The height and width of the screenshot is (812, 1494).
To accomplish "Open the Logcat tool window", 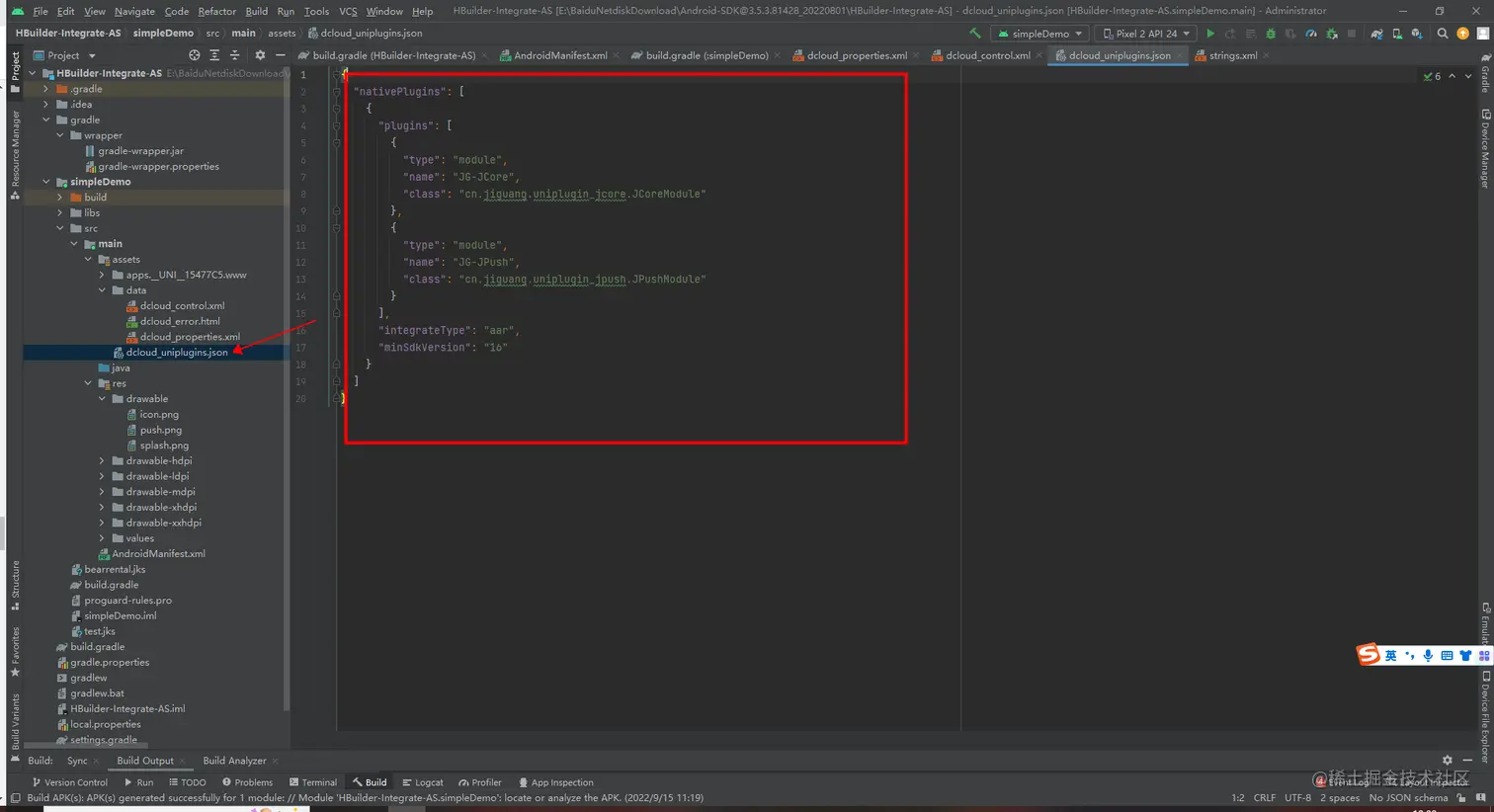I will 422,782.
